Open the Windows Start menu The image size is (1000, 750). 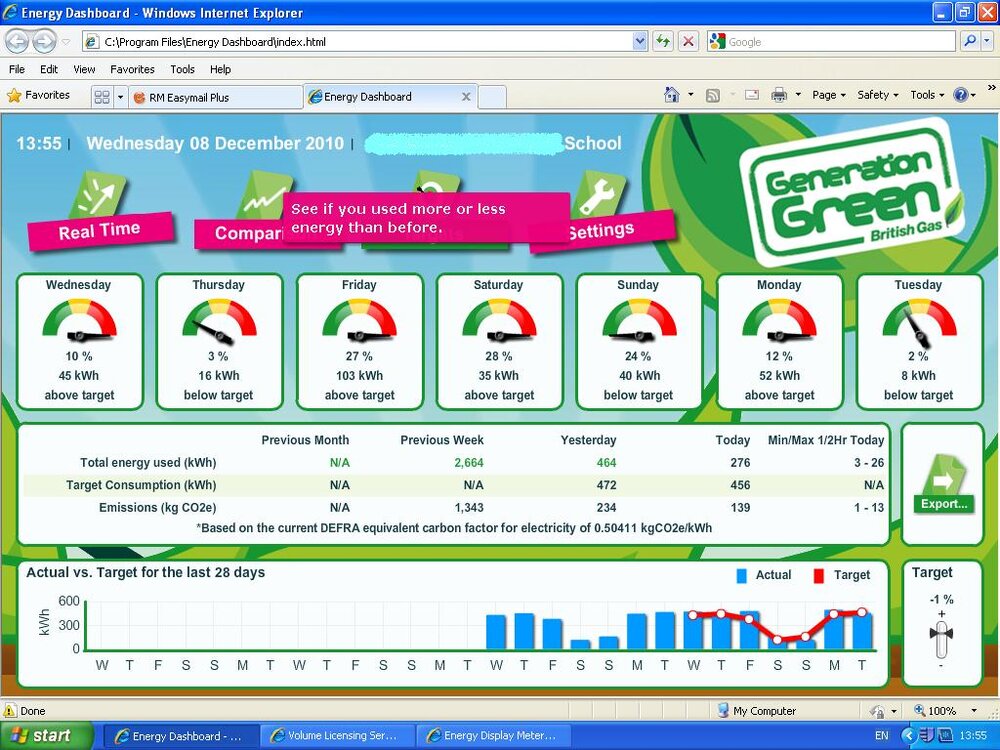click(45, 735)
